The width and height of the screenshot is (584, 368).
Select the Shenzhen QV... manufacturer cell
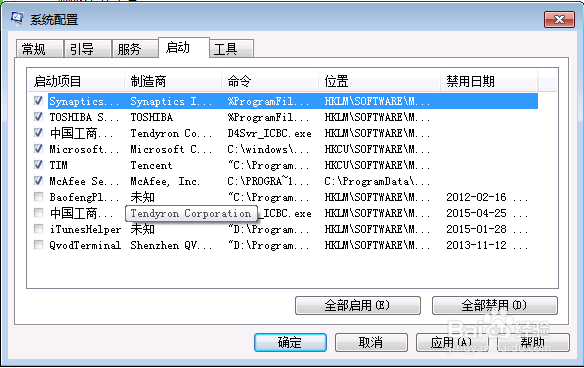[171, 245]
